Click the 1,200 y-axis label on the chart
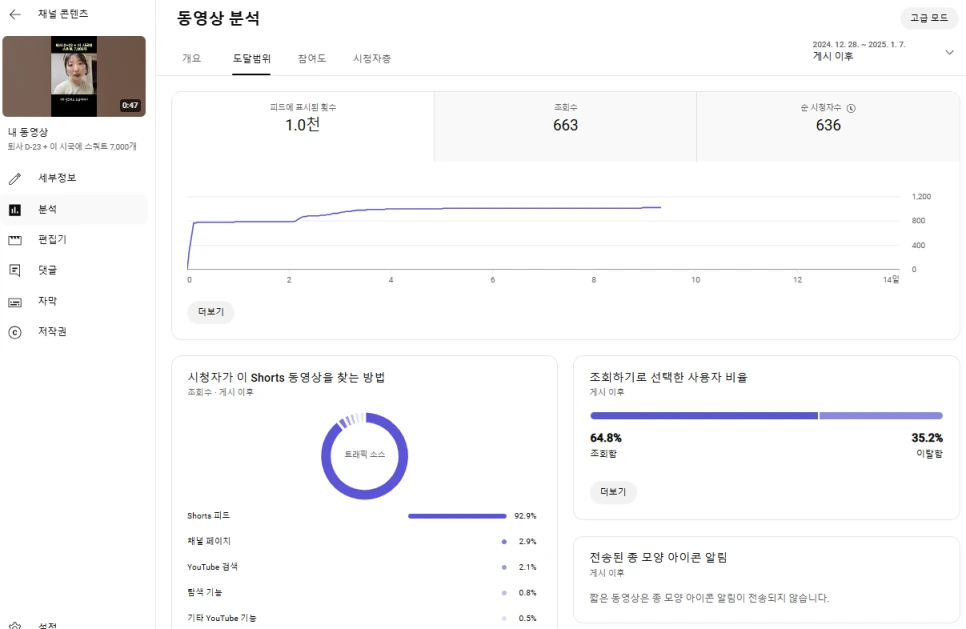966x629 pixels. (921, 197)
